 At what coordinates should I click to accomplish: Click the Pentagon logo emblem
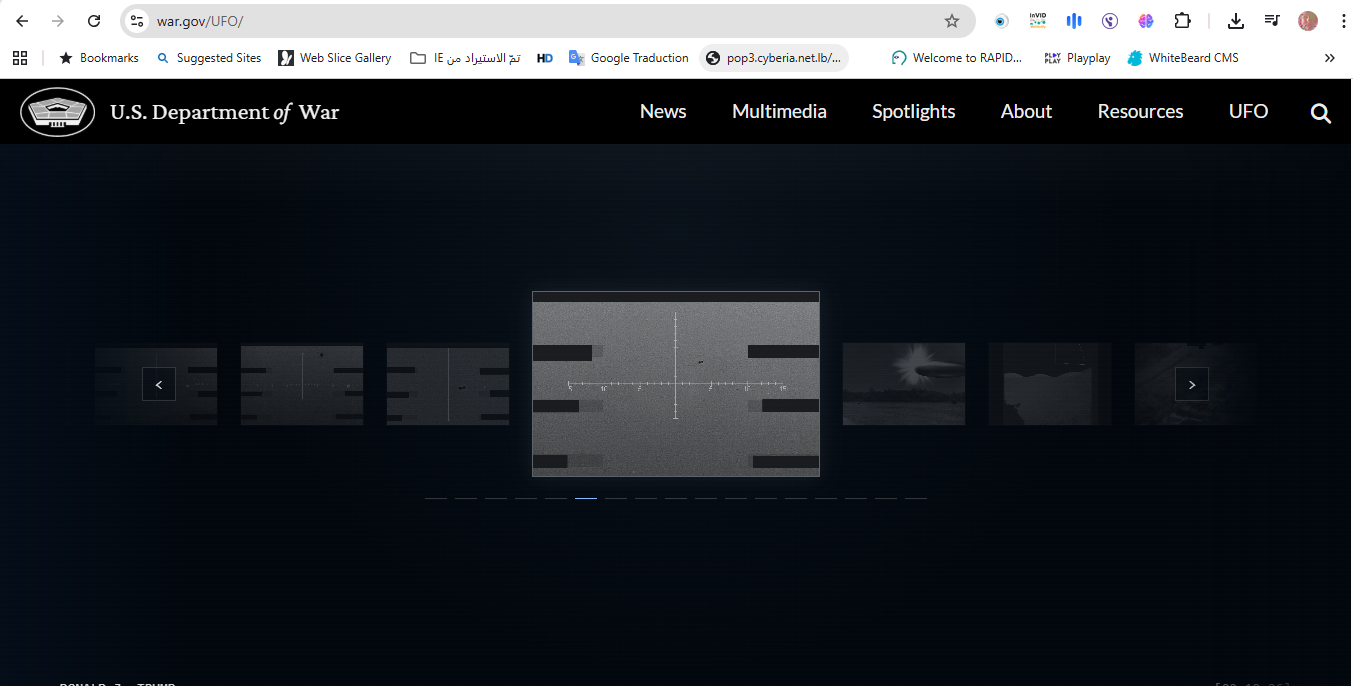pos(58,112)
